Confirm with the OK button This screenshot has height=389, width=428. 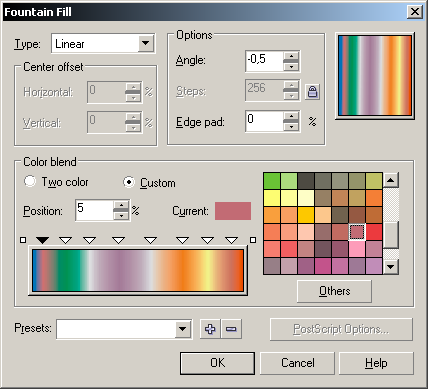pyautogui.click(x=217, y=363)
